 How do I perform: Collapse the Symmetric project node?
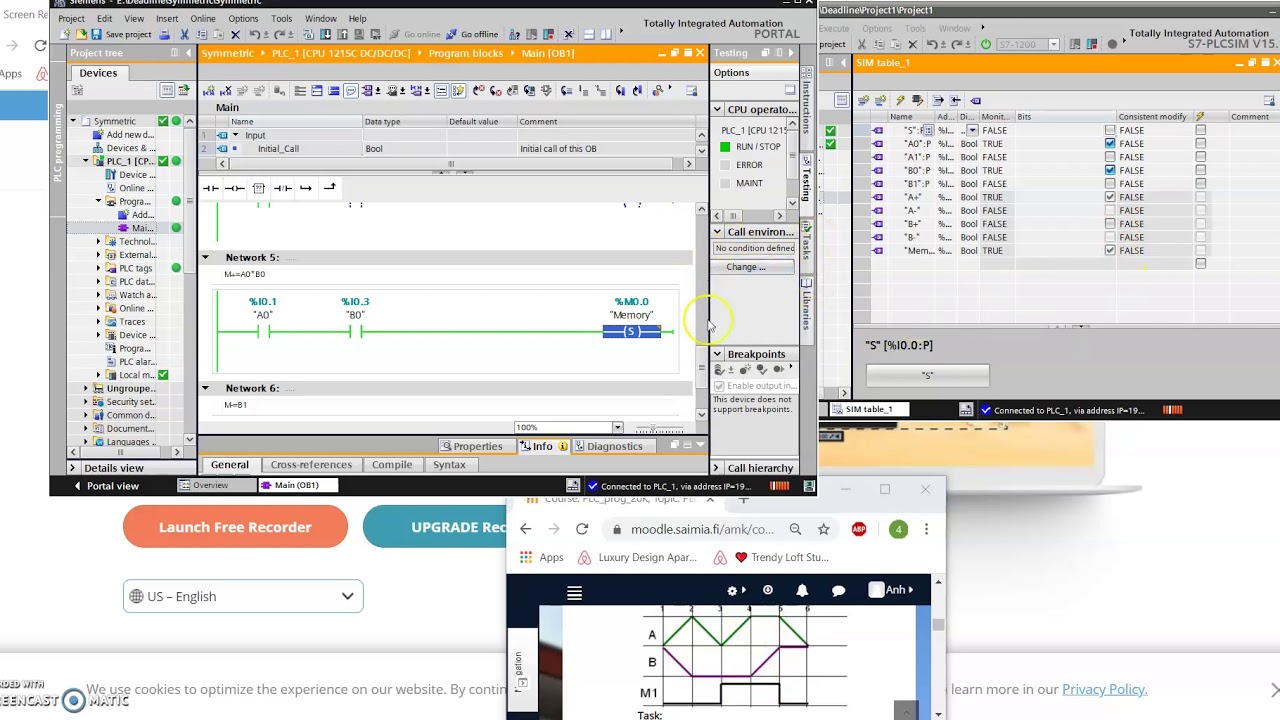(x=73, y=121)
